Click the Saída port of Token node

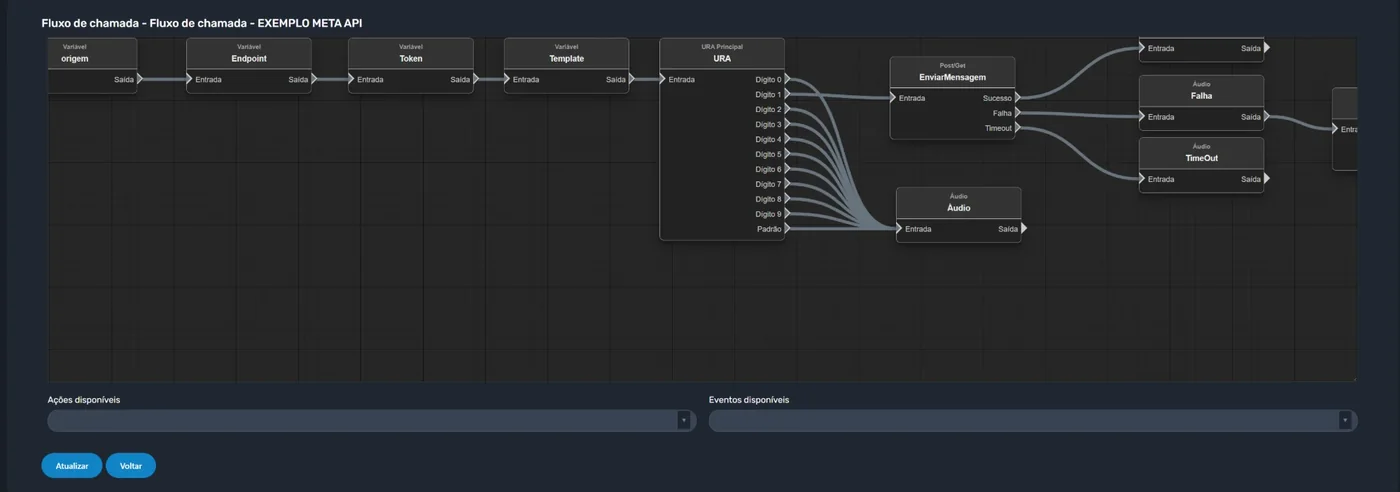click(x=477, y=79)
